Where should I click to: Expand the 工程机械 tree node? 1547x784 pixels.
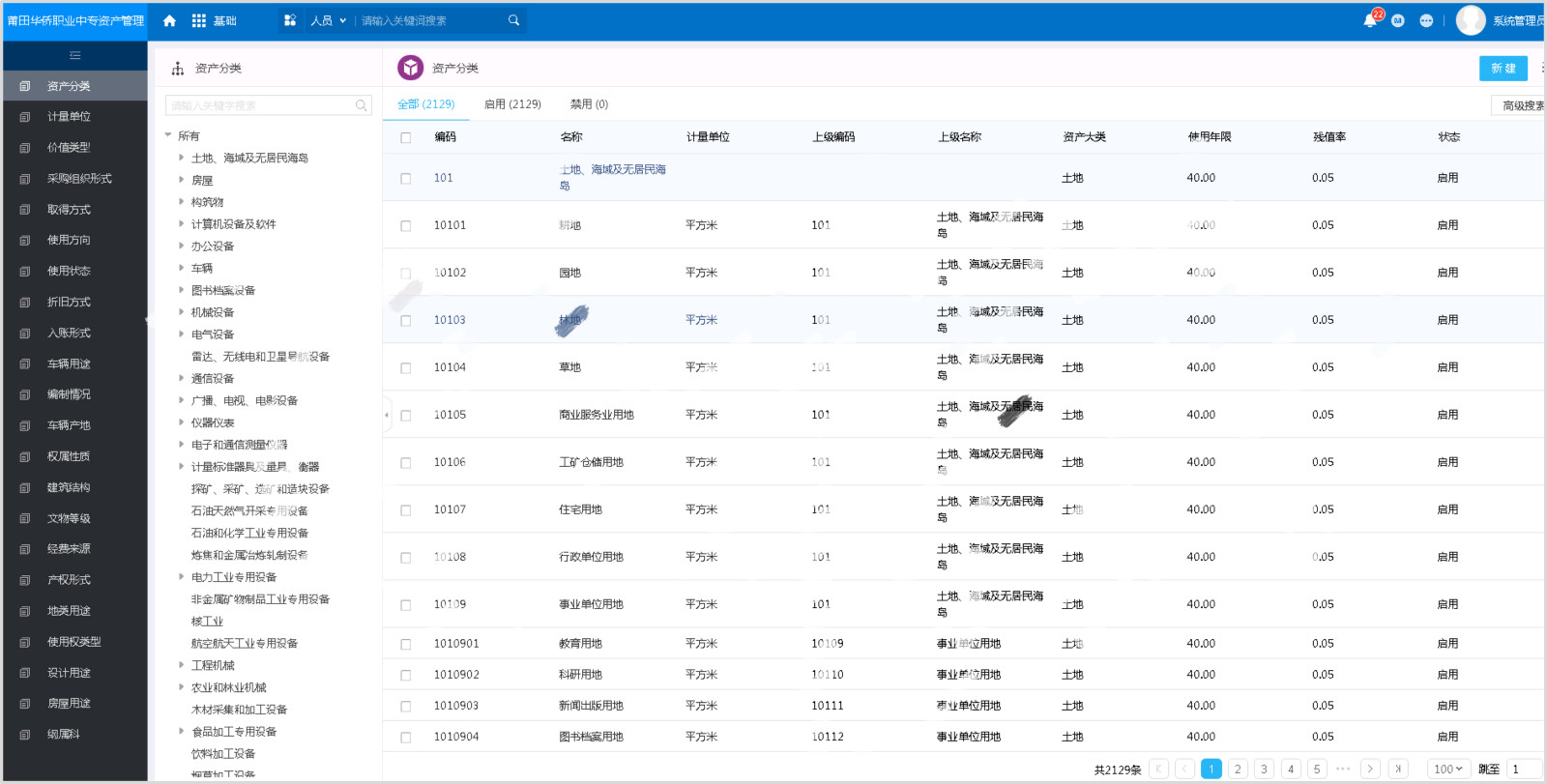click(181, 665)
